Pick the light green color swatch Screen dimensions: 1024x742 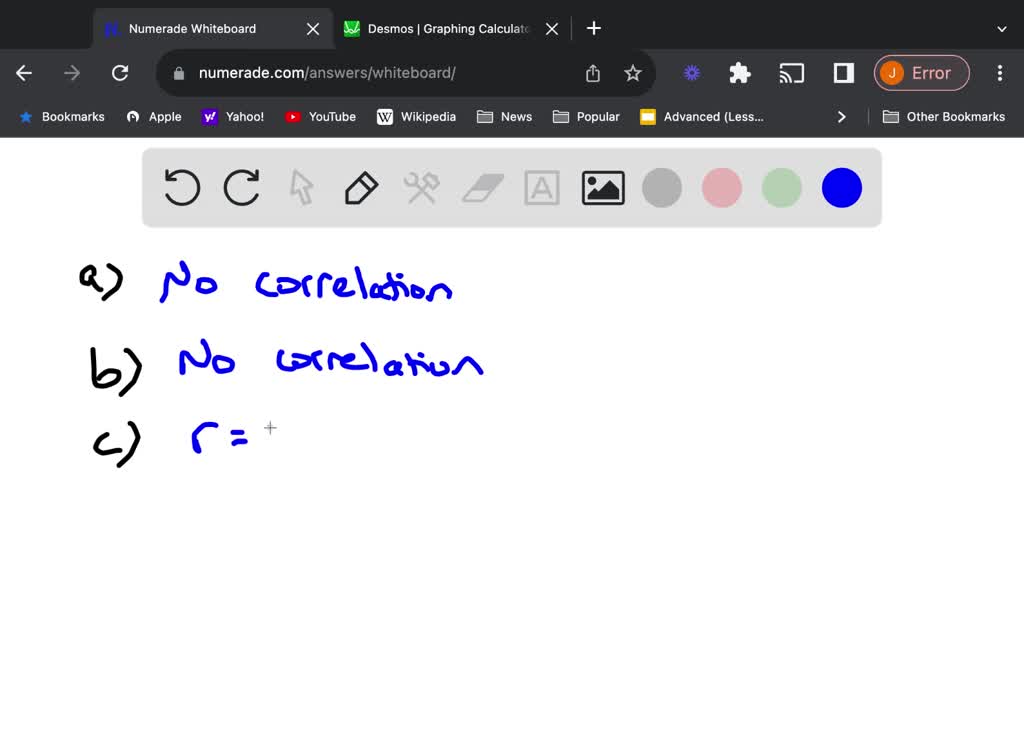point(782,188)
